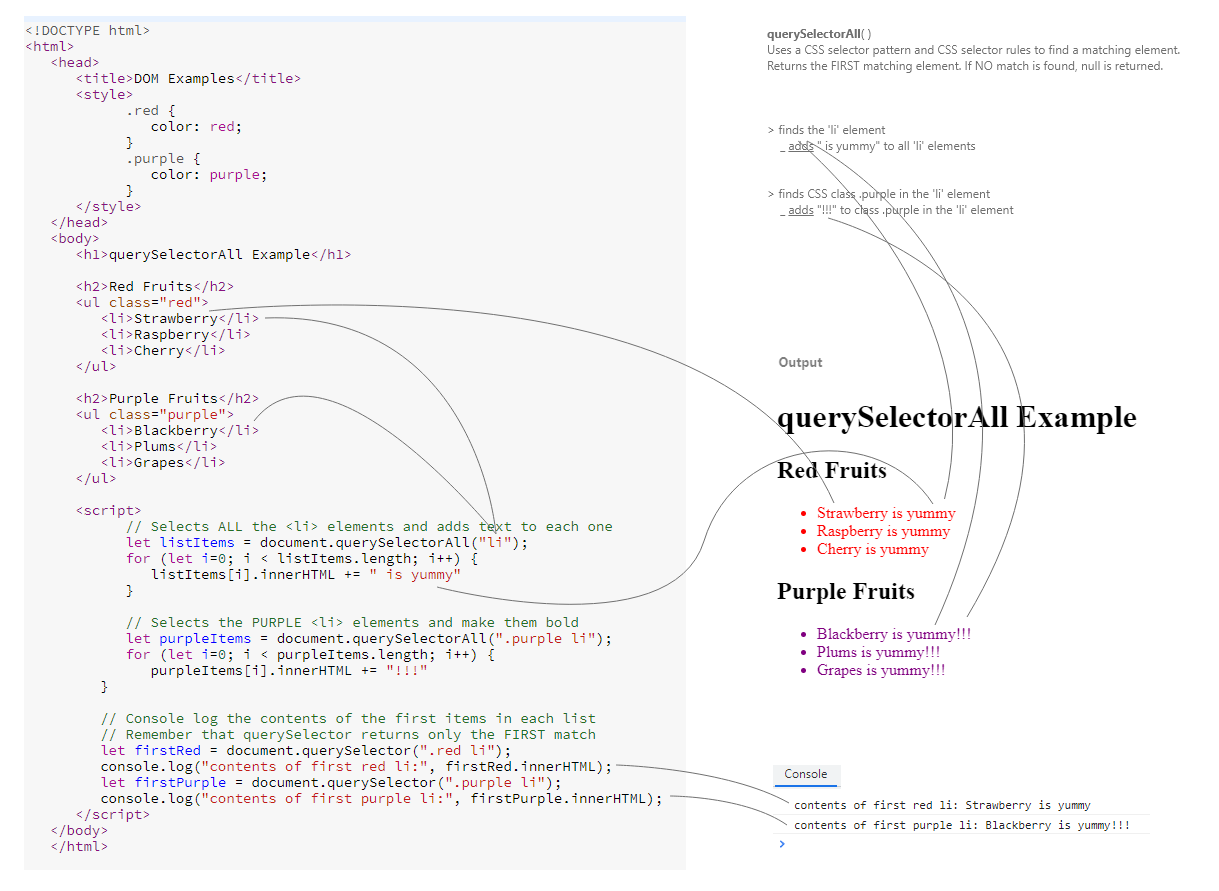This screenshot has height=891, width=1219.
Task: Click the 'Purple Fruits' output heading
Action: point(846,591)
